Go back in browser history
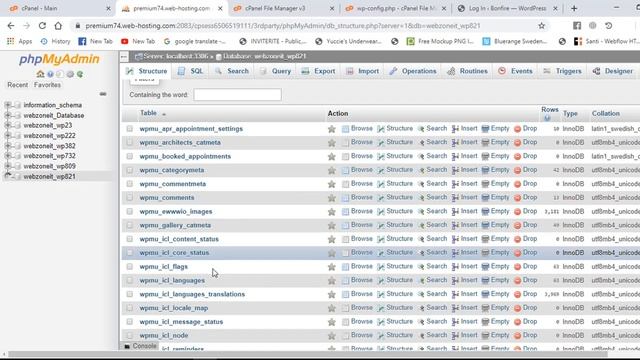 point(11,26)
